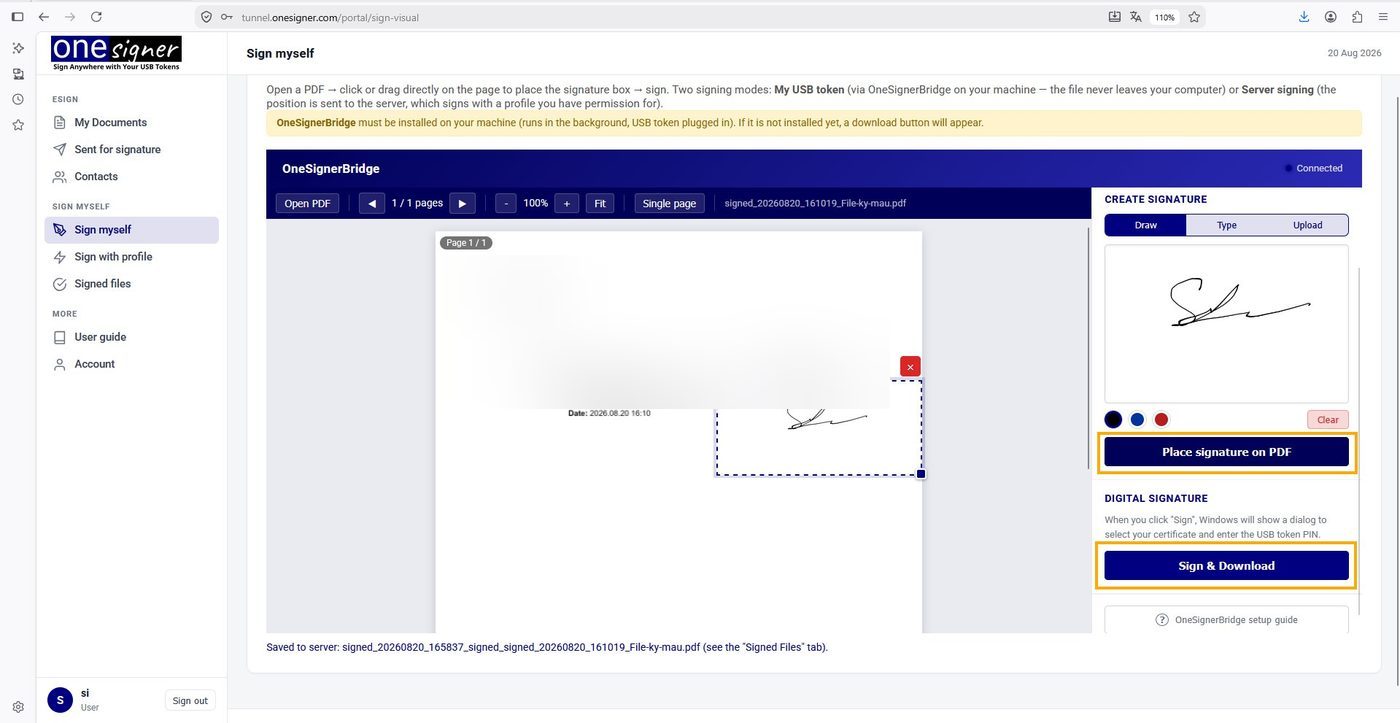Click the PDF file name label

(x=816, y=203)
